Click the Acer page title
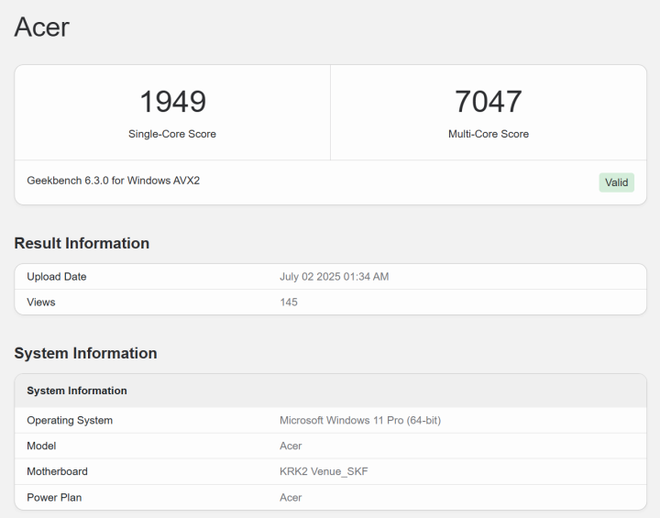Screen dimensions: 660x518 pos(42,27)
